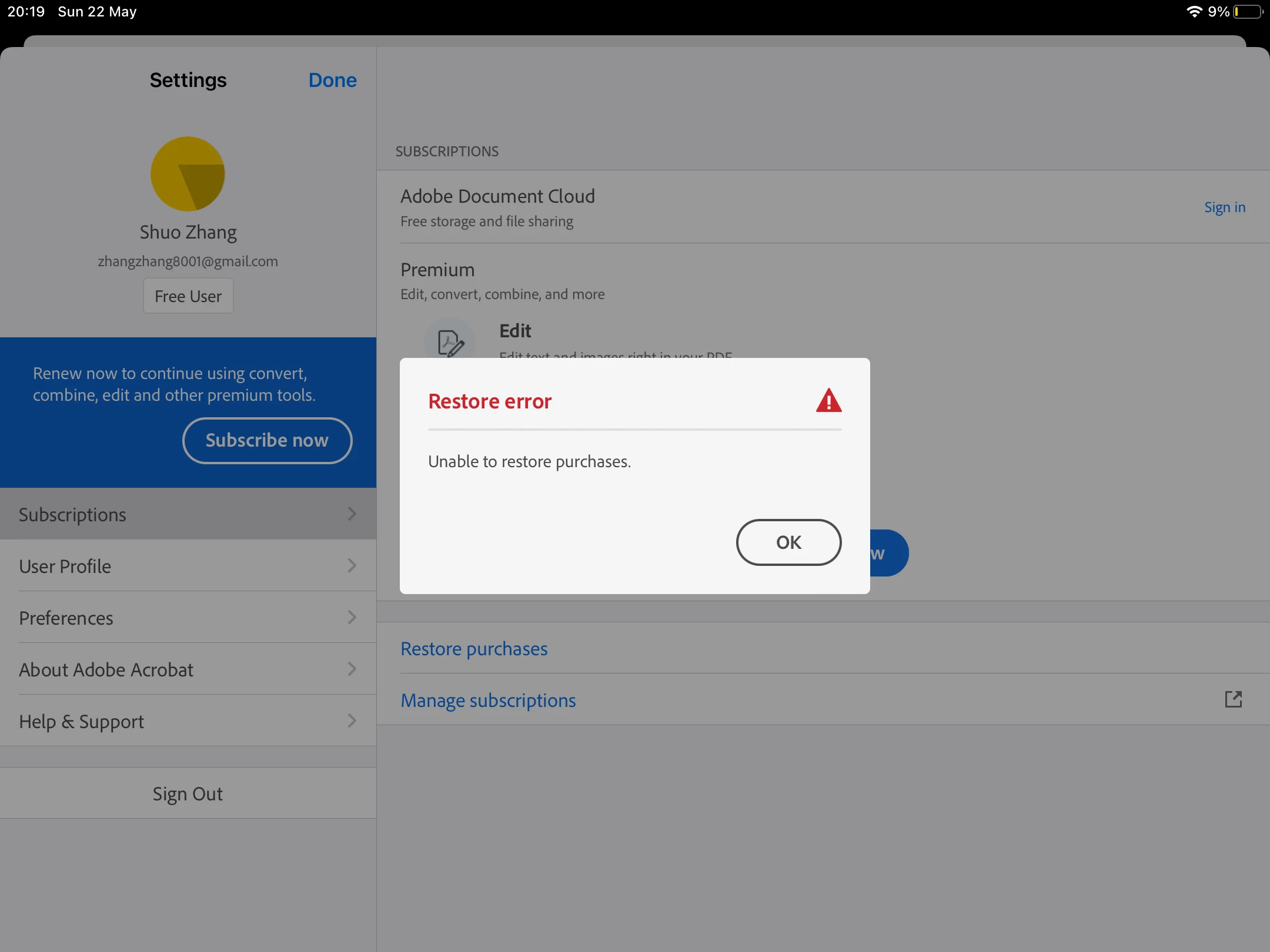Open User Profile via its chevron

click(352, 566)
